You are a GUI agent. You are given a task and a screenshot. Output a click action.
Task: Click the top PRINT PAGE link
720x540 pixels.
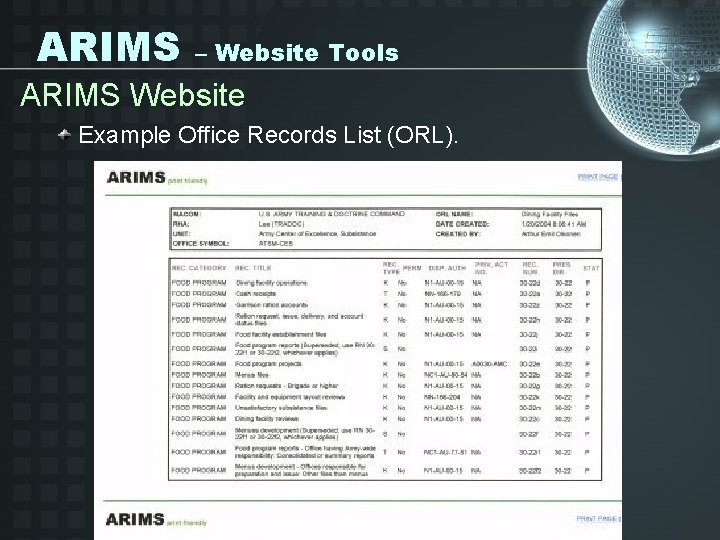(598, 177)
